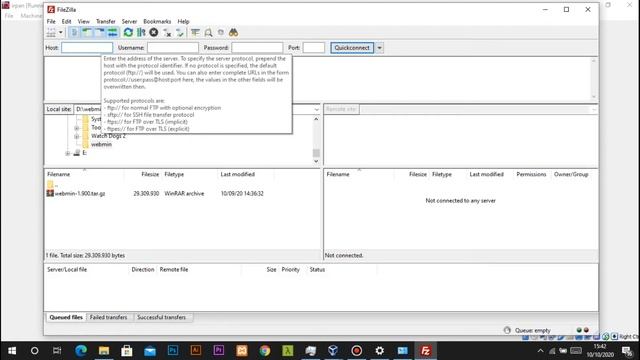Cancel current operation icon
640x360 pixels.
(154, 32)
